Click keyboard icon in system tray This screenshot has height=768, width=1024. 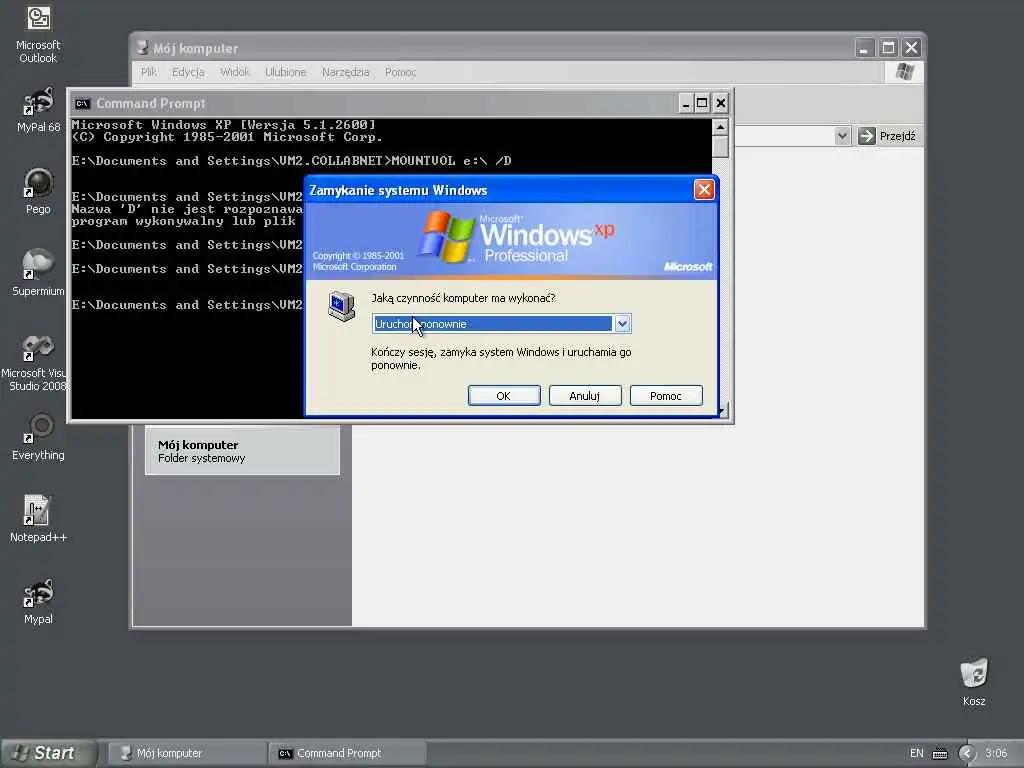(940, 754)
